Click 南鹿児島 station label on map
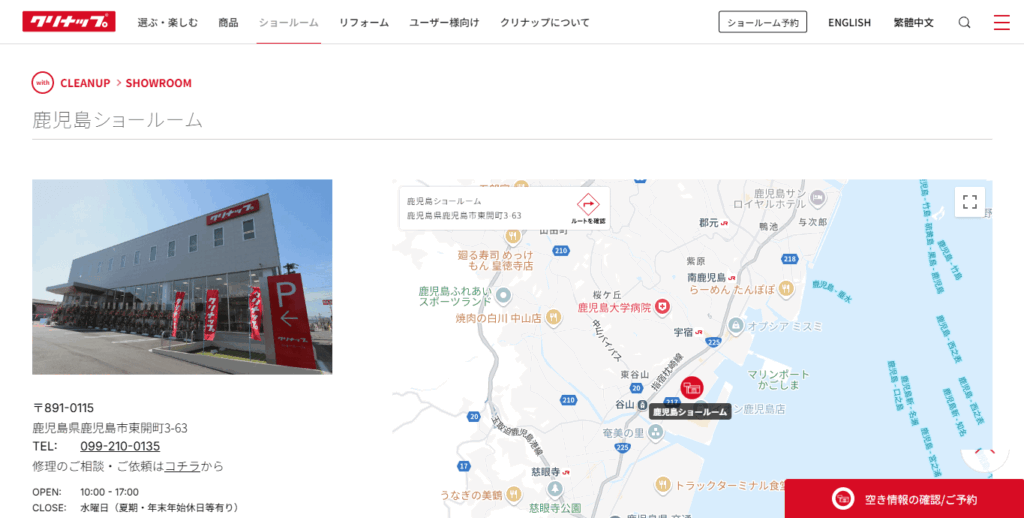The height and width of the screenshot is (518, 1024). (x=707, y=278)
